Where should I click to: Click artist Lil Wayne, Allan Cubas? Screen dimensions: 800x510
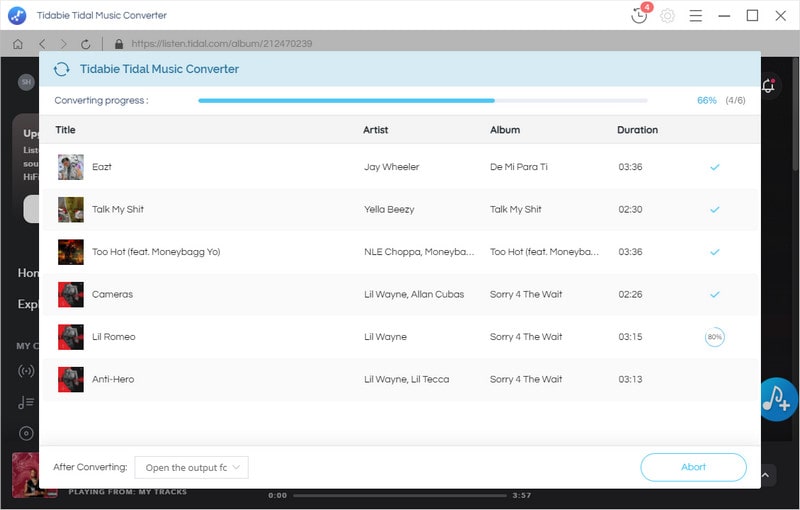[x=414, y=294]
